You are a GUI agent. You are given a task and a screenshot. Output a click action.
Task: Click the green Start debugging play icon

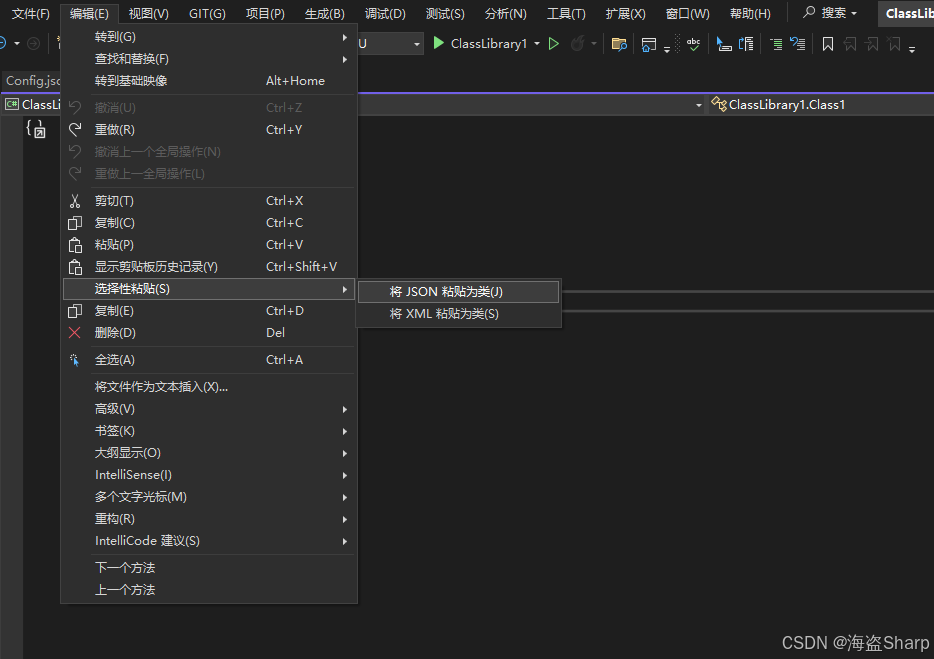pos(438,44)
